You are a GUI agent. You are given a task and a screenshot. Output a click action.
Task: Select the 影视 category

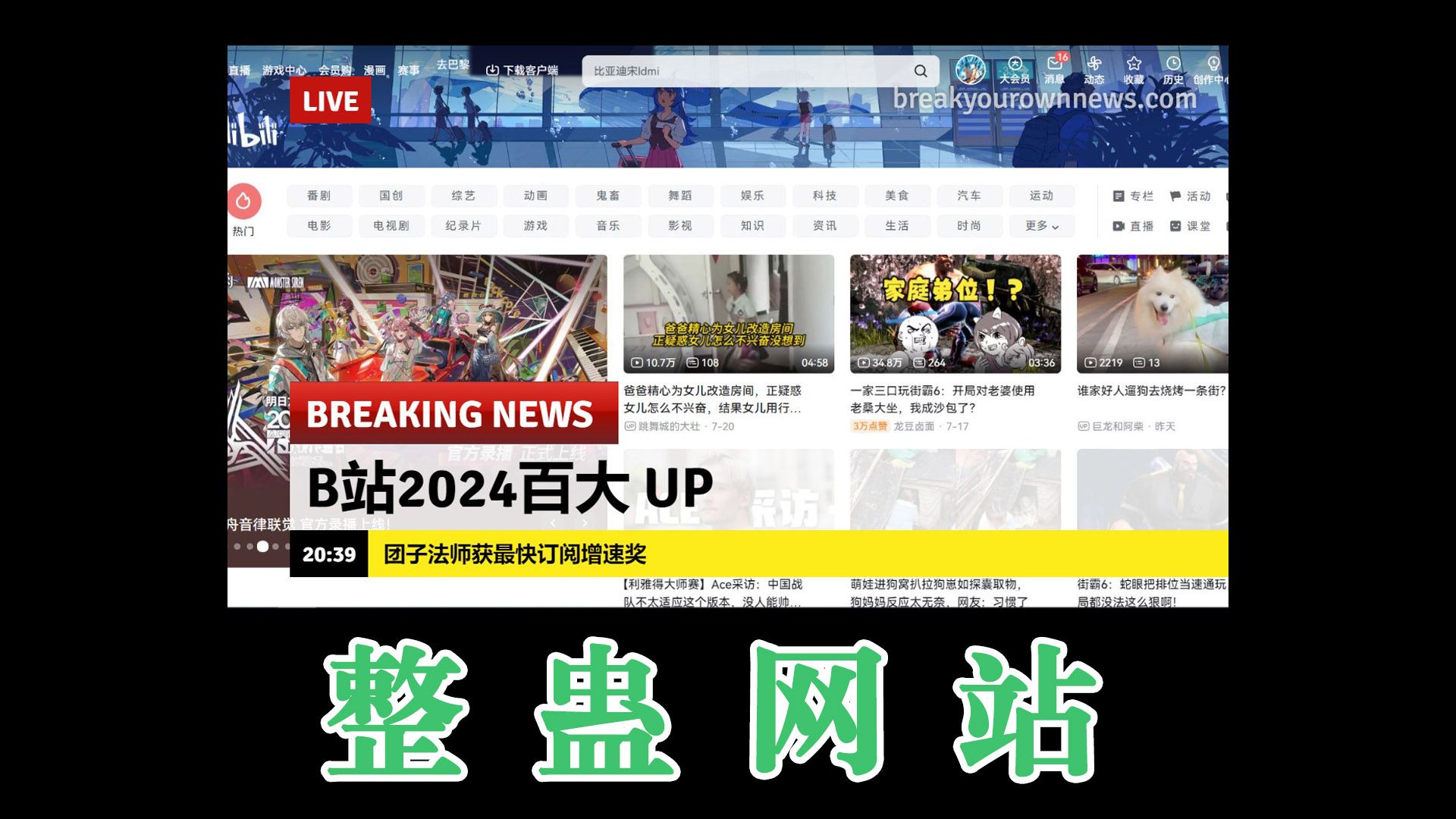coord(680,226)
